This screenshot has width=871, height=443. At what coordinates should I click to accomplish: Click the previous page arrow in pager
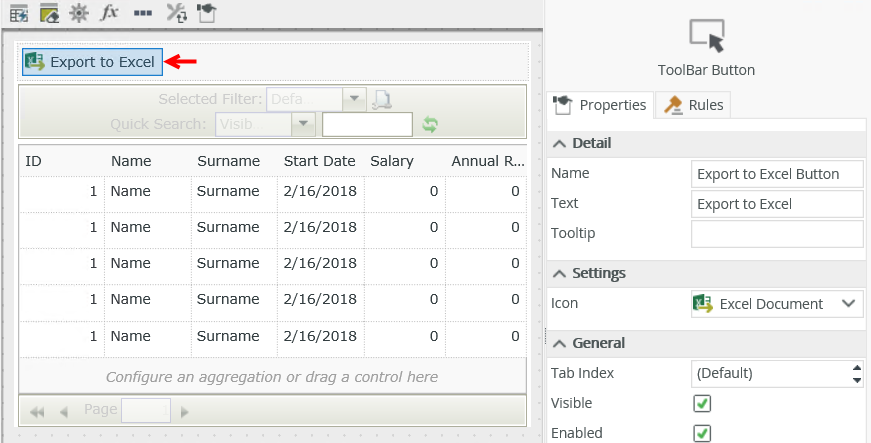64,411
